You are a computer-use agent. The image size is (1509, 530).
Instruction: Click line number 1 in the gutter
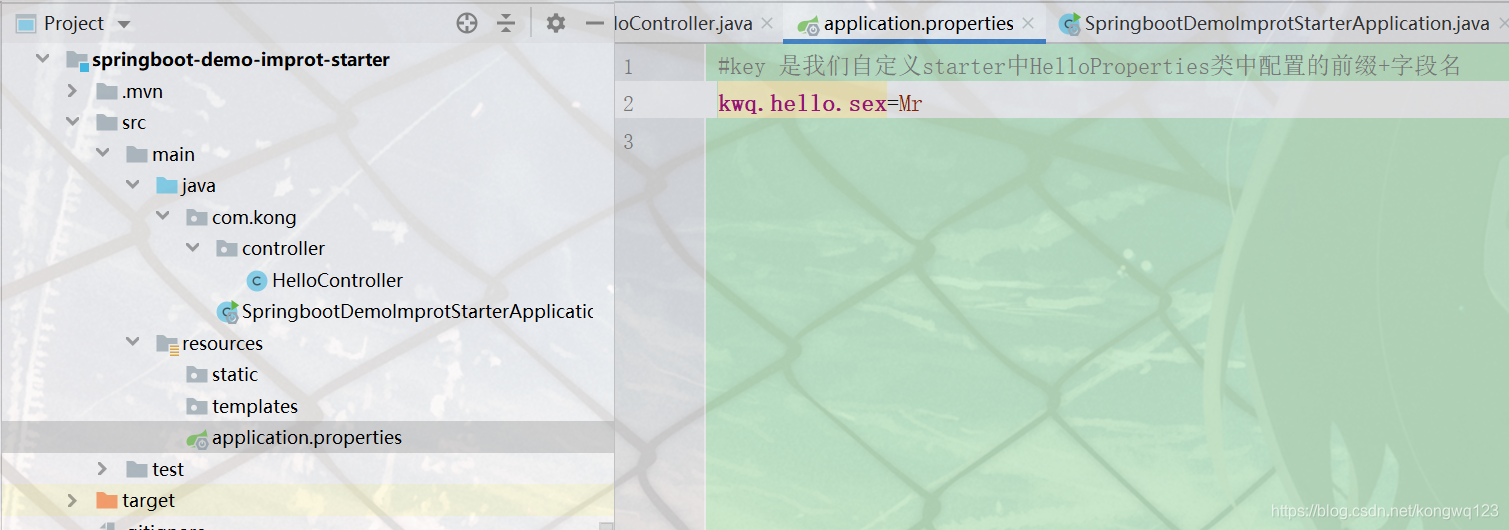(x=628, y=67)
